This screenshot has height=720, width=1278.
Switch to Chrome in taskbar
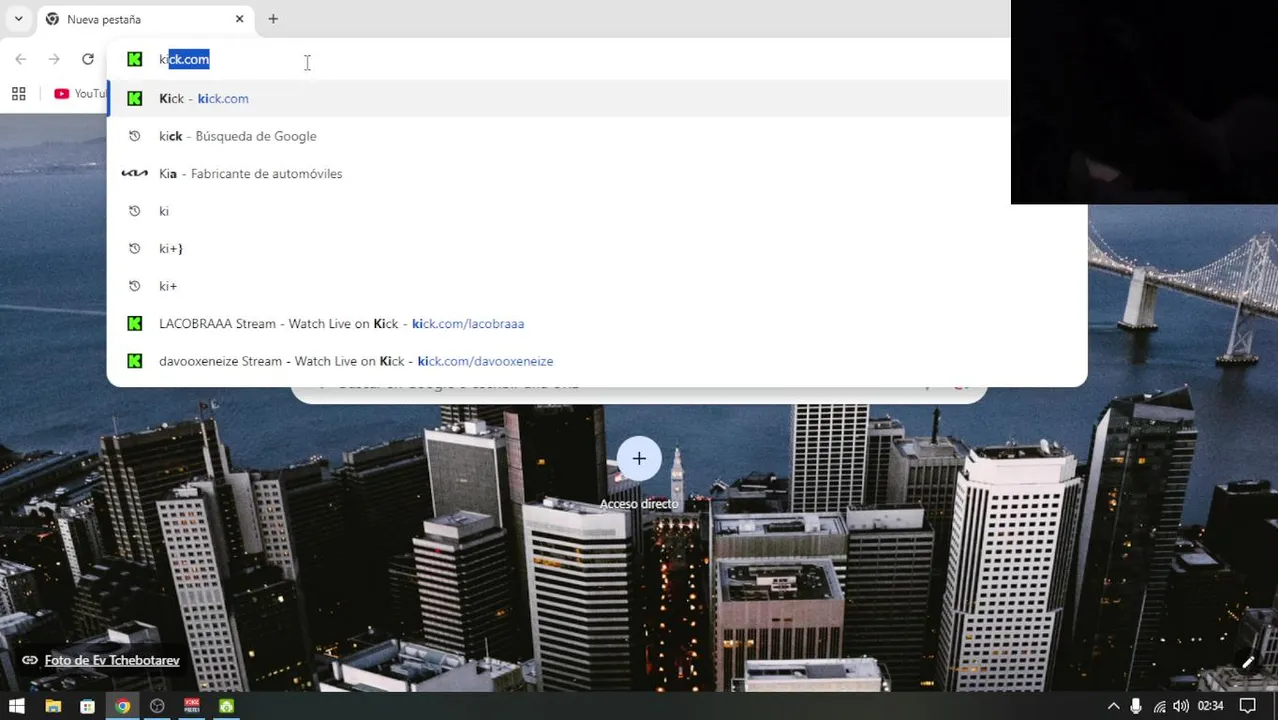point(122,706)
